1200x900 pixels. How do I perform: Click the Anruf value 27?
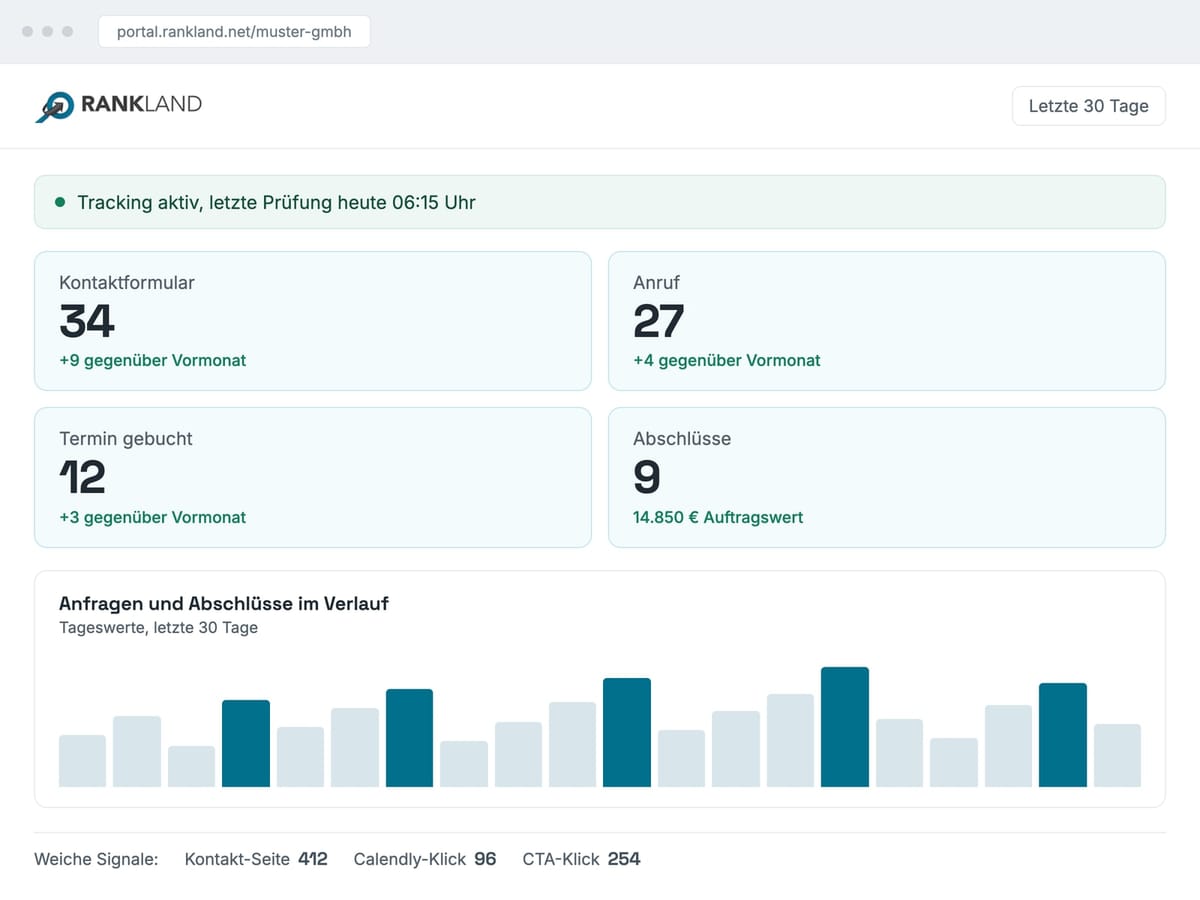(659, 321)
